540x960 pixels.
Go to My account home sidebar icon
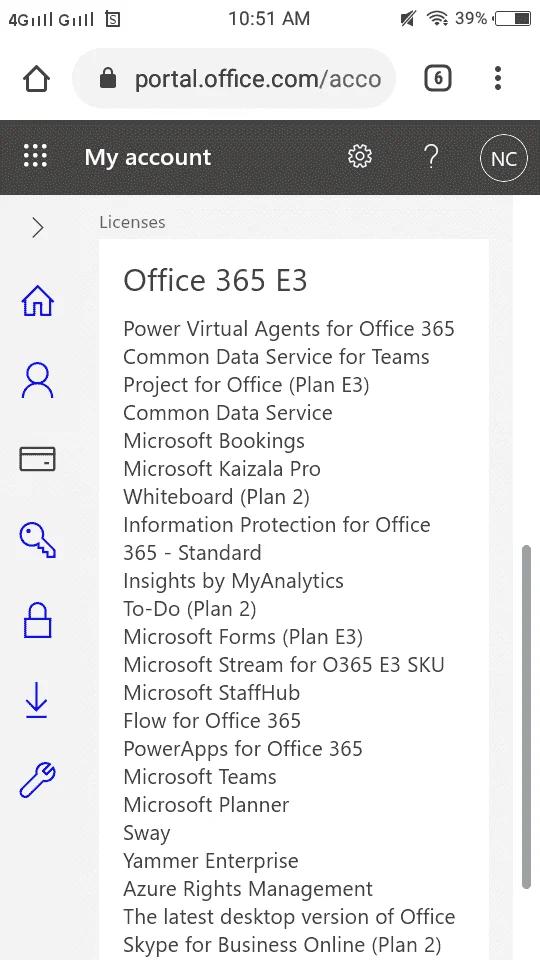click(x=37, y=302)
